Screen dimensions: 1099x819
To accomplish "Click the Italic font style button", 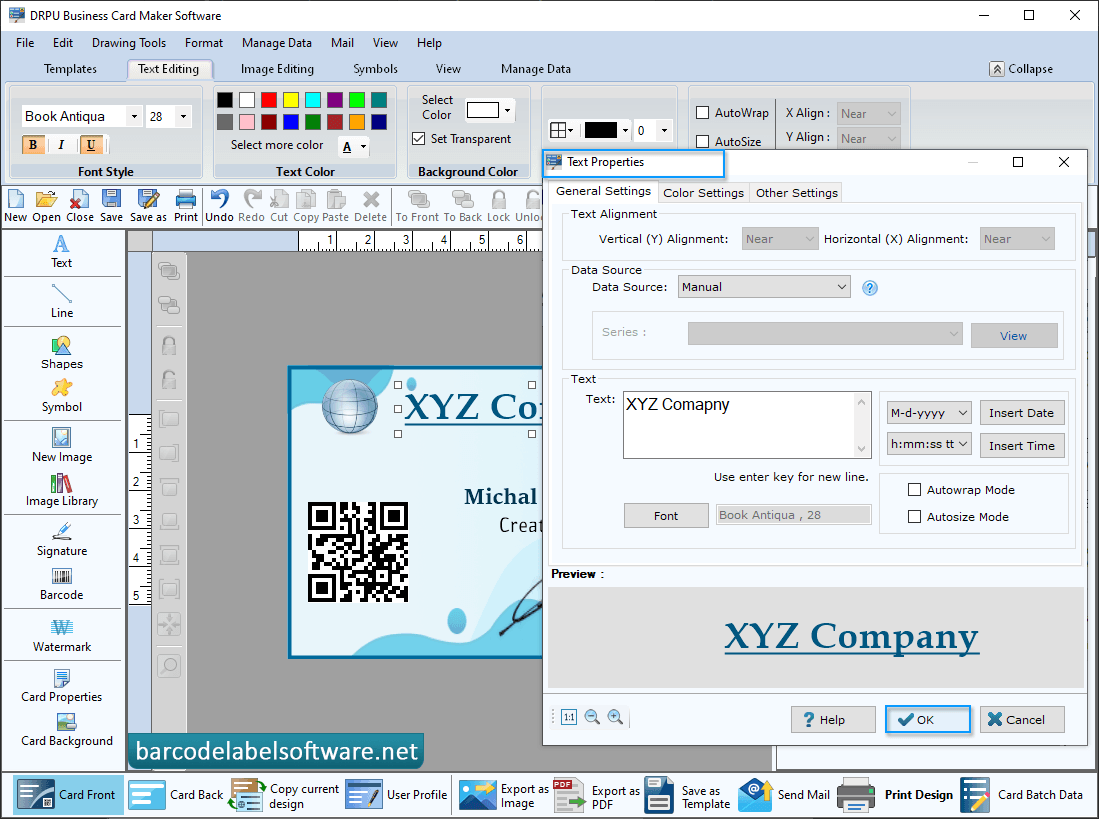I will coord(62,145).
